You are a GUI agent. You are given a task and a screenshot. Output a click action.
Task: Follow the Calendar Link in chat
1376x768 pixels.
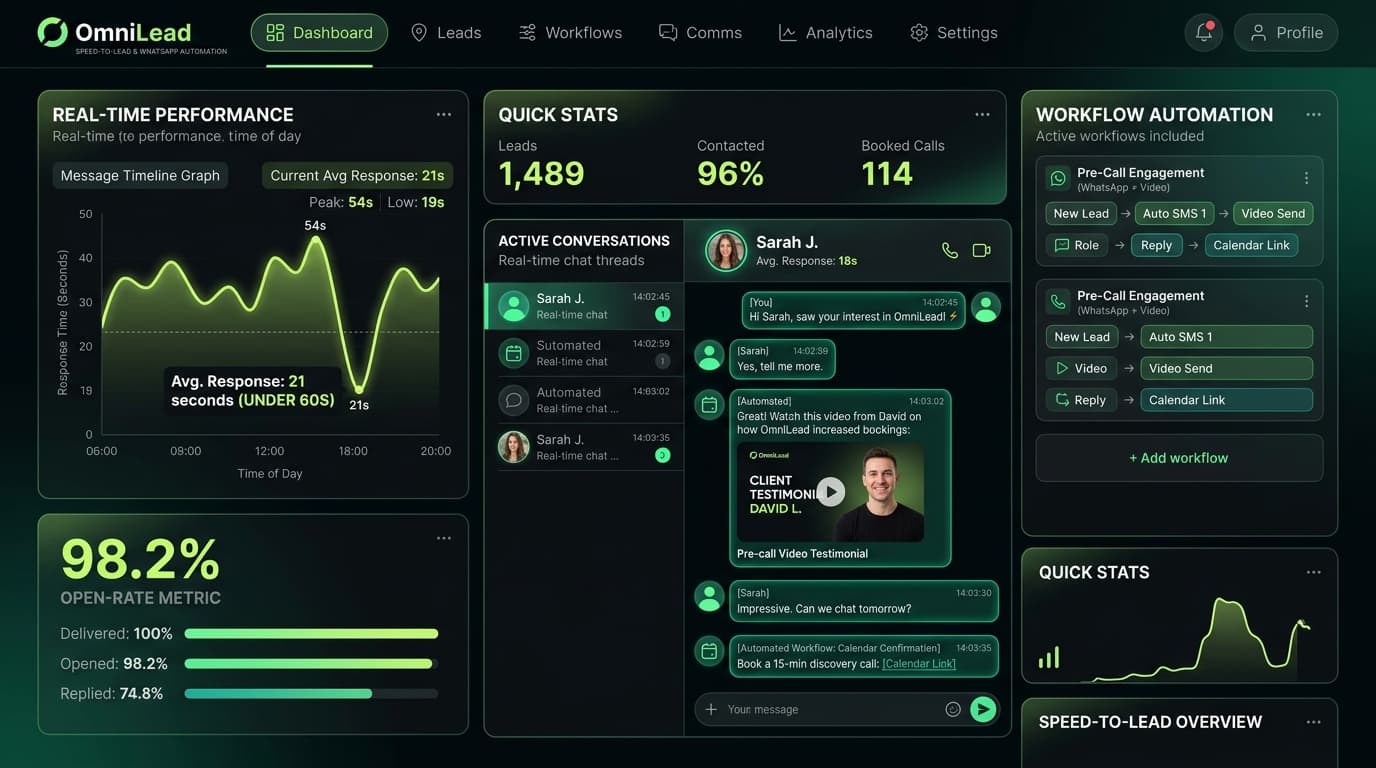point(919,664)
